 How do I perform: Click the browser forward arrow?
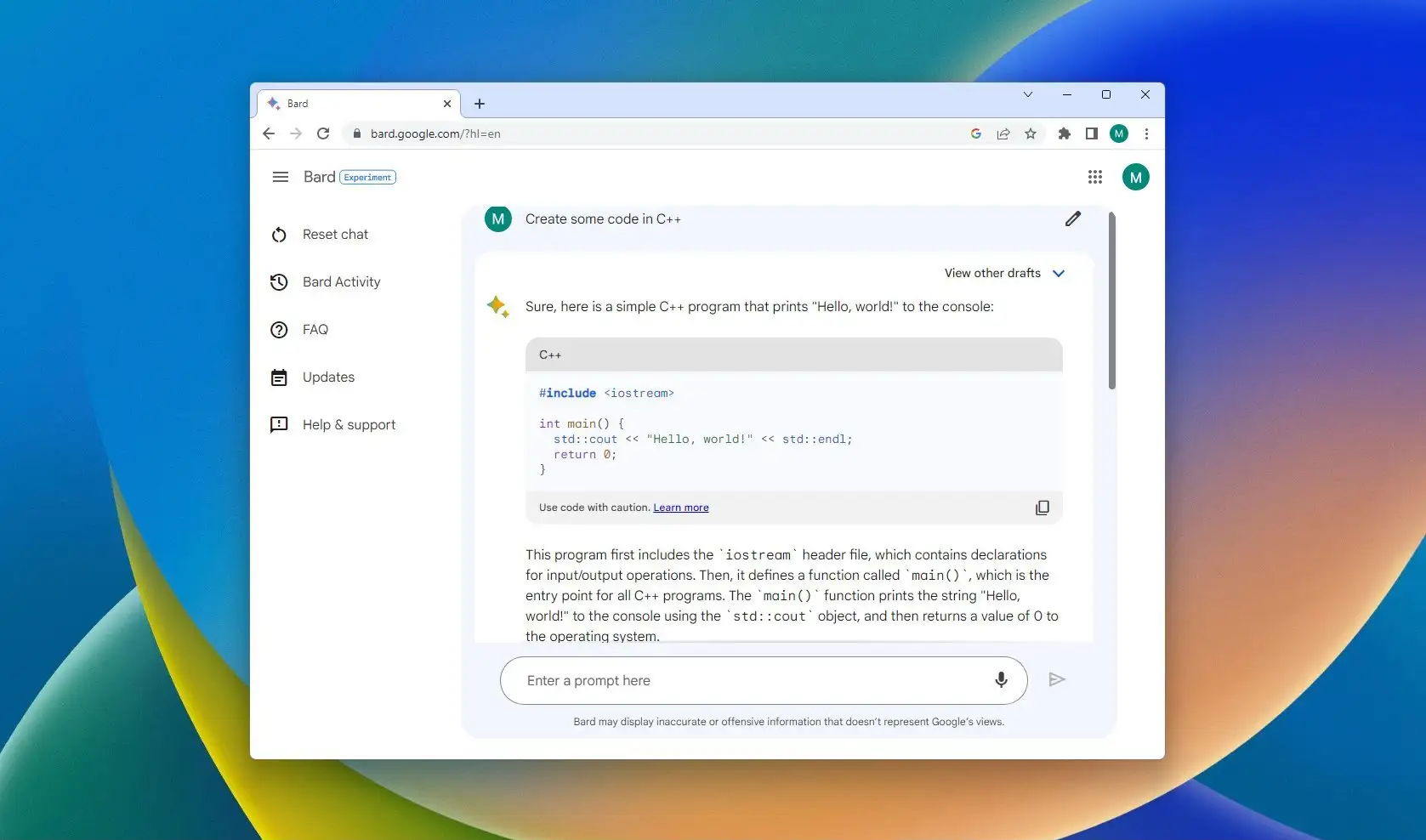click(x=296, y=133)
